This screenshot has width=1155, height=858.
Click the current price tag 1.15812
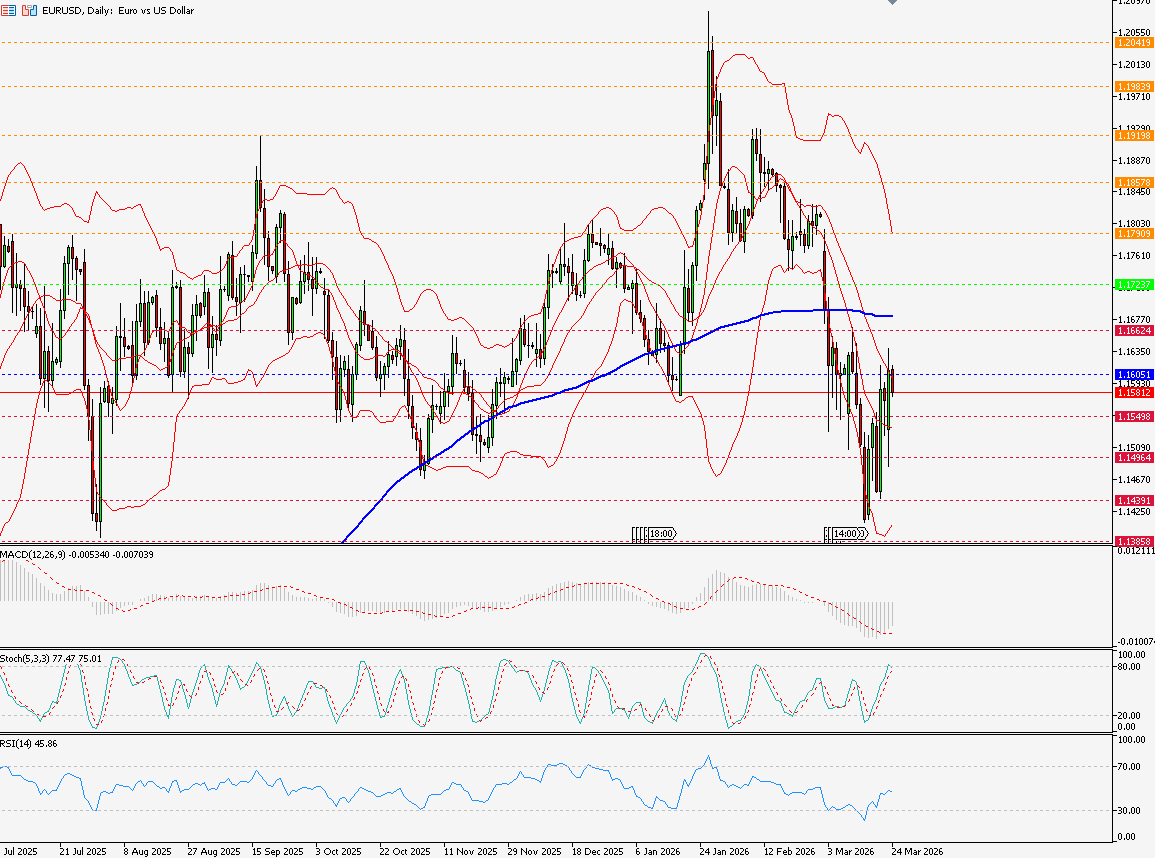coord(1133,393)
